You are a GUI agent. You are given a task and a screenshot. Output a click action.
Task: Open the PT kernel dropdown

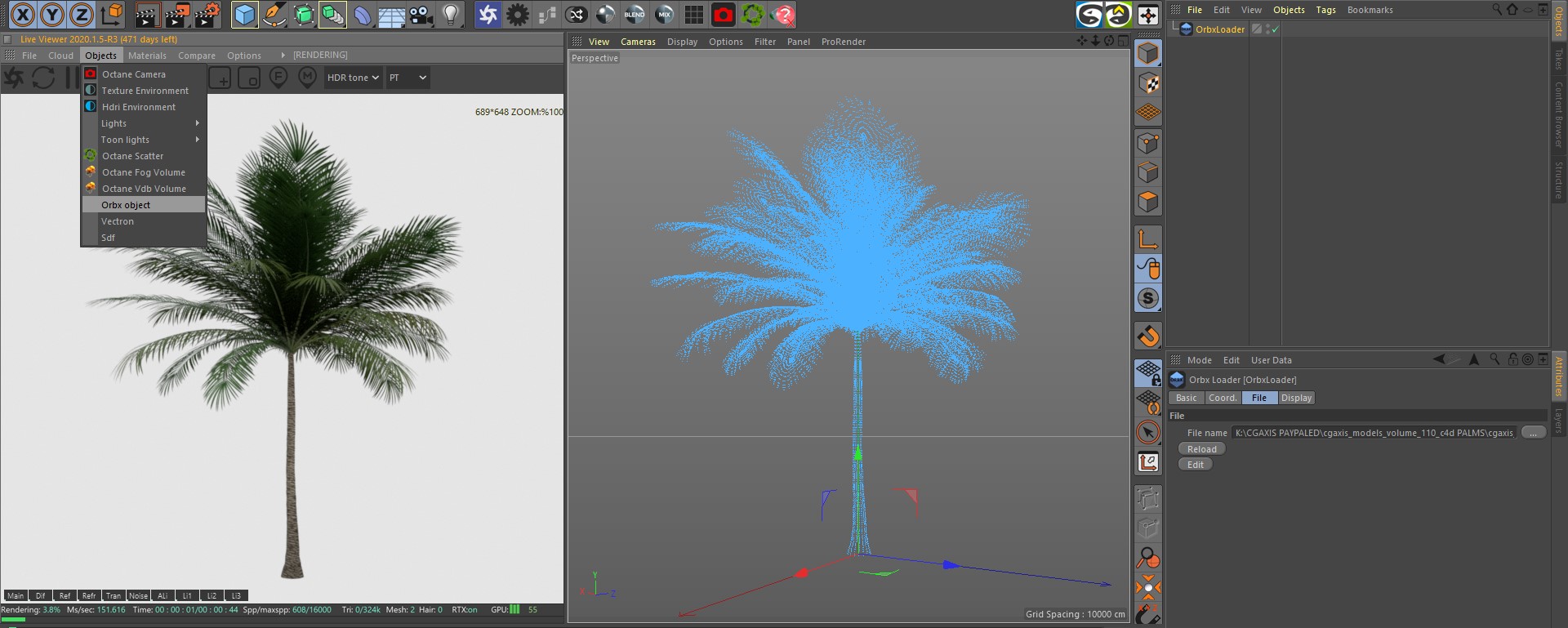click(x=408, y=78)
